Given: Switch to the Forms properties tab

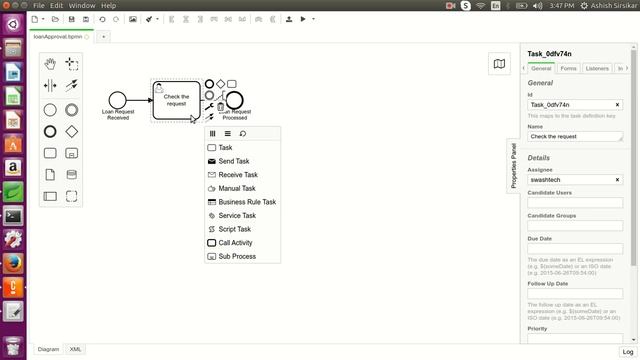Looking at the screenshot, I should [568, 68].
